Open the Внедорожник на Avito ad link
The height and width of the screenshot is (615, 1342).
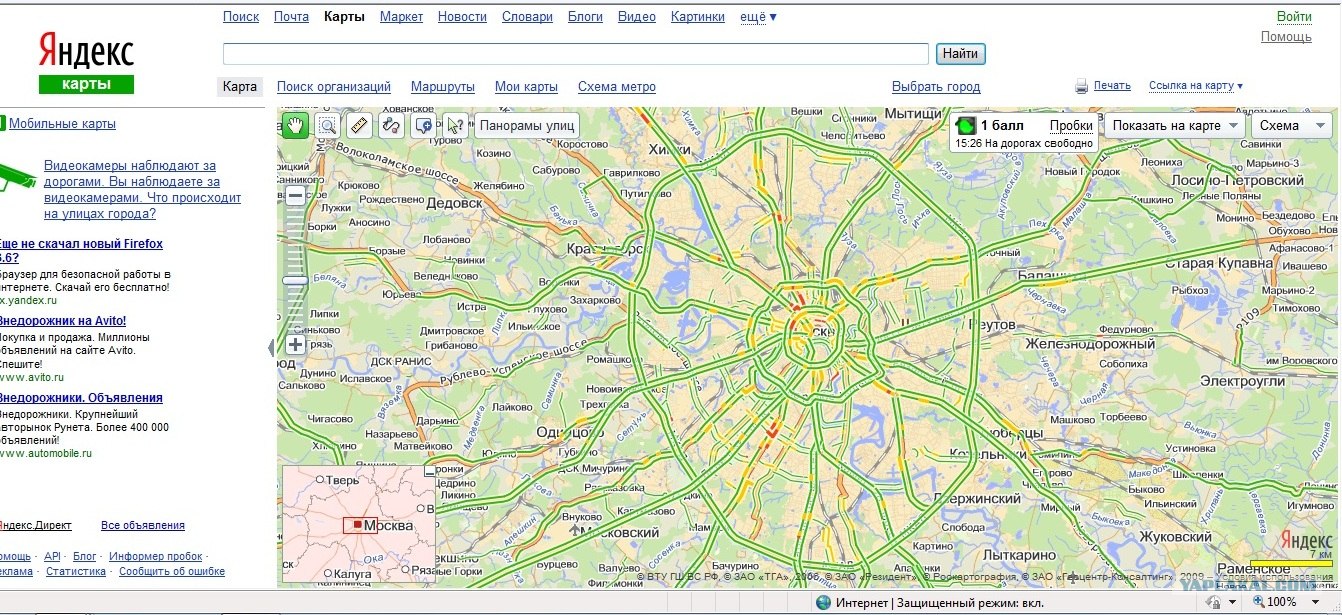tap(62, 321)
